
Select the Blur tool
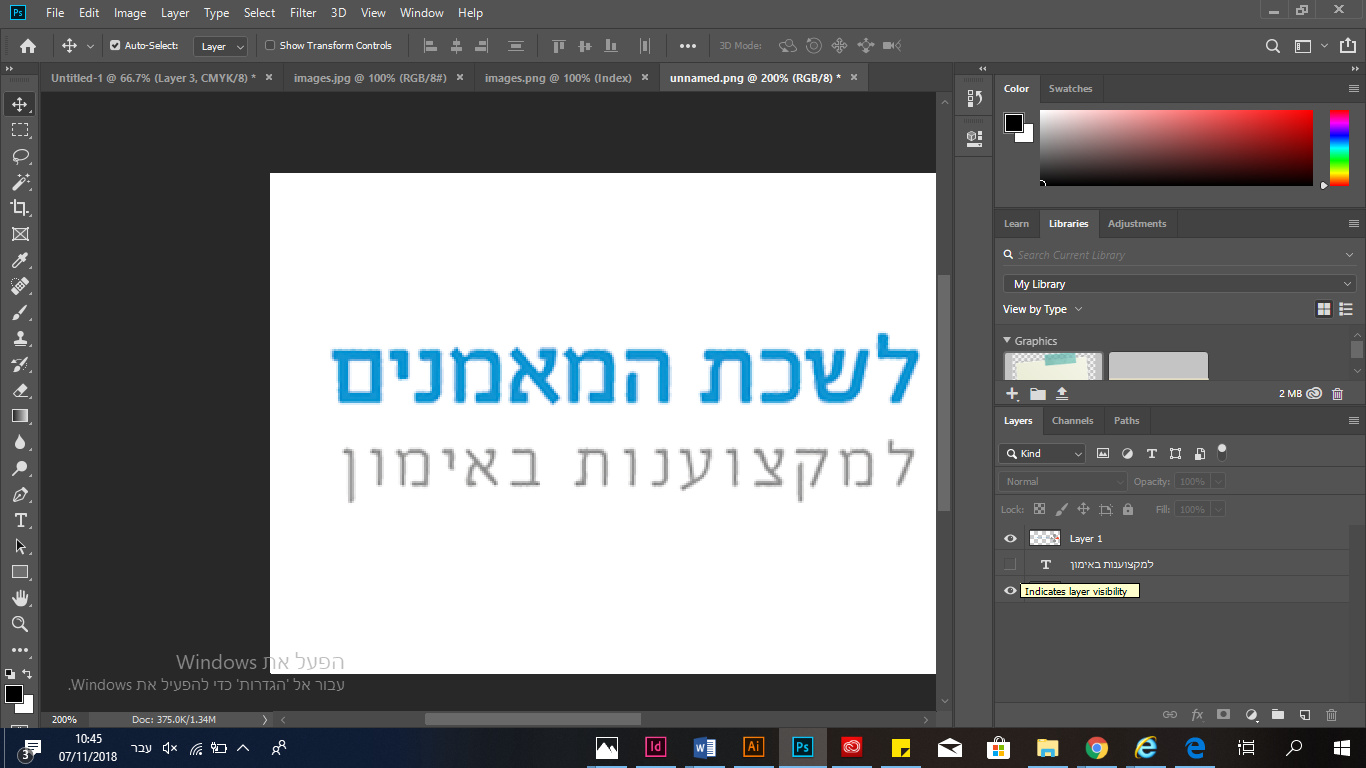tap(20, 442)
